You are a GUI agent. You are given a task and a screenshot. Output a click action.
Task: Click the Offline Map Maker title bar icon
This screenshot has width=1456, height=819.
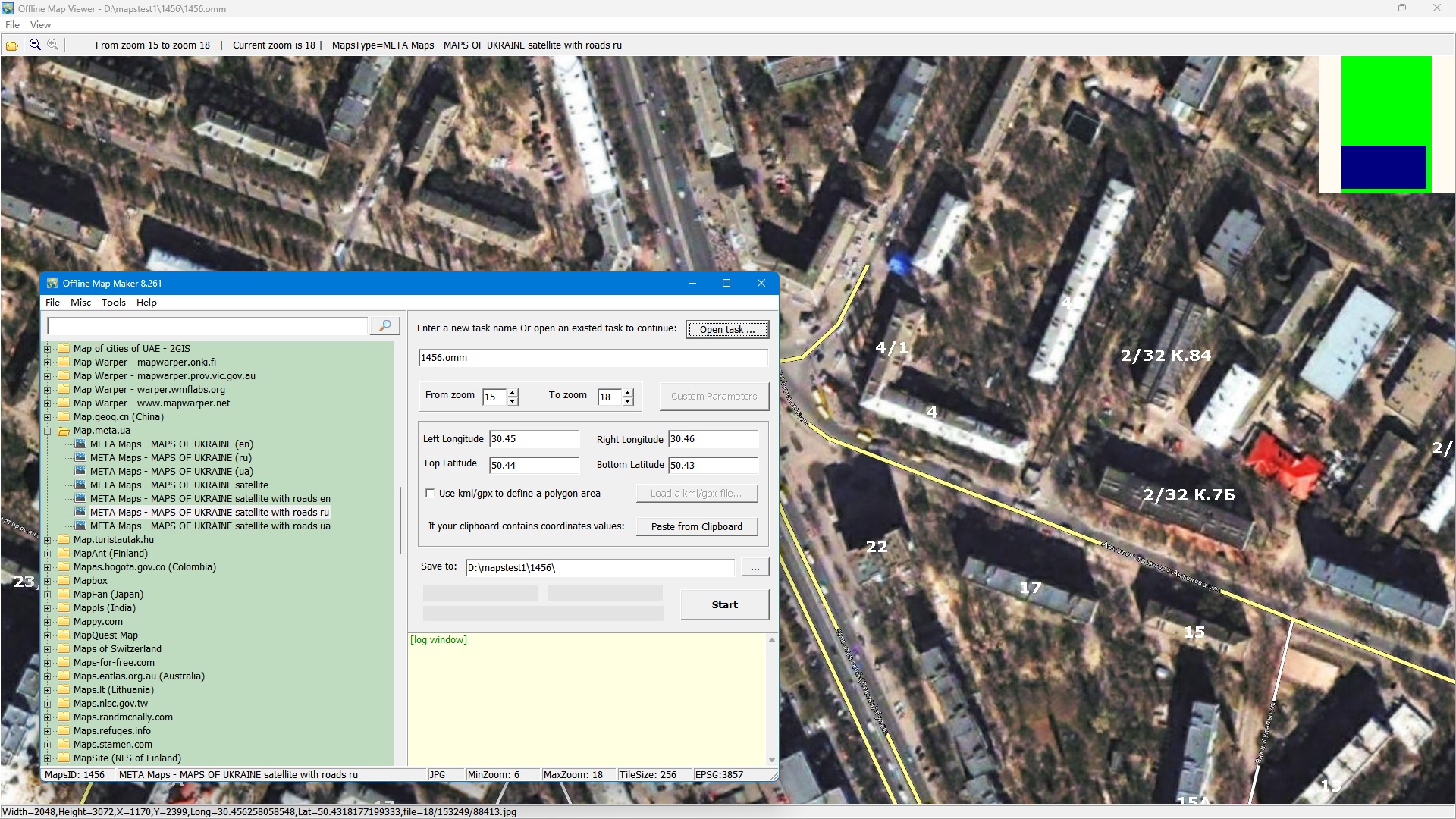(x=52, y=284)
